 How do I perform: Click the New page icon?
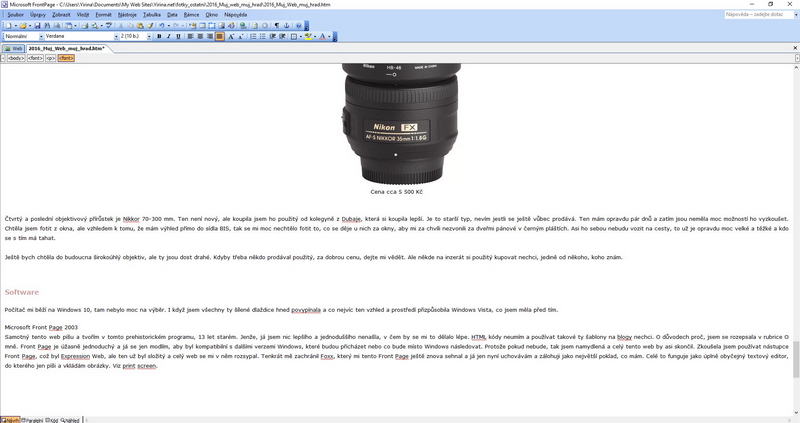click(9, 26)
